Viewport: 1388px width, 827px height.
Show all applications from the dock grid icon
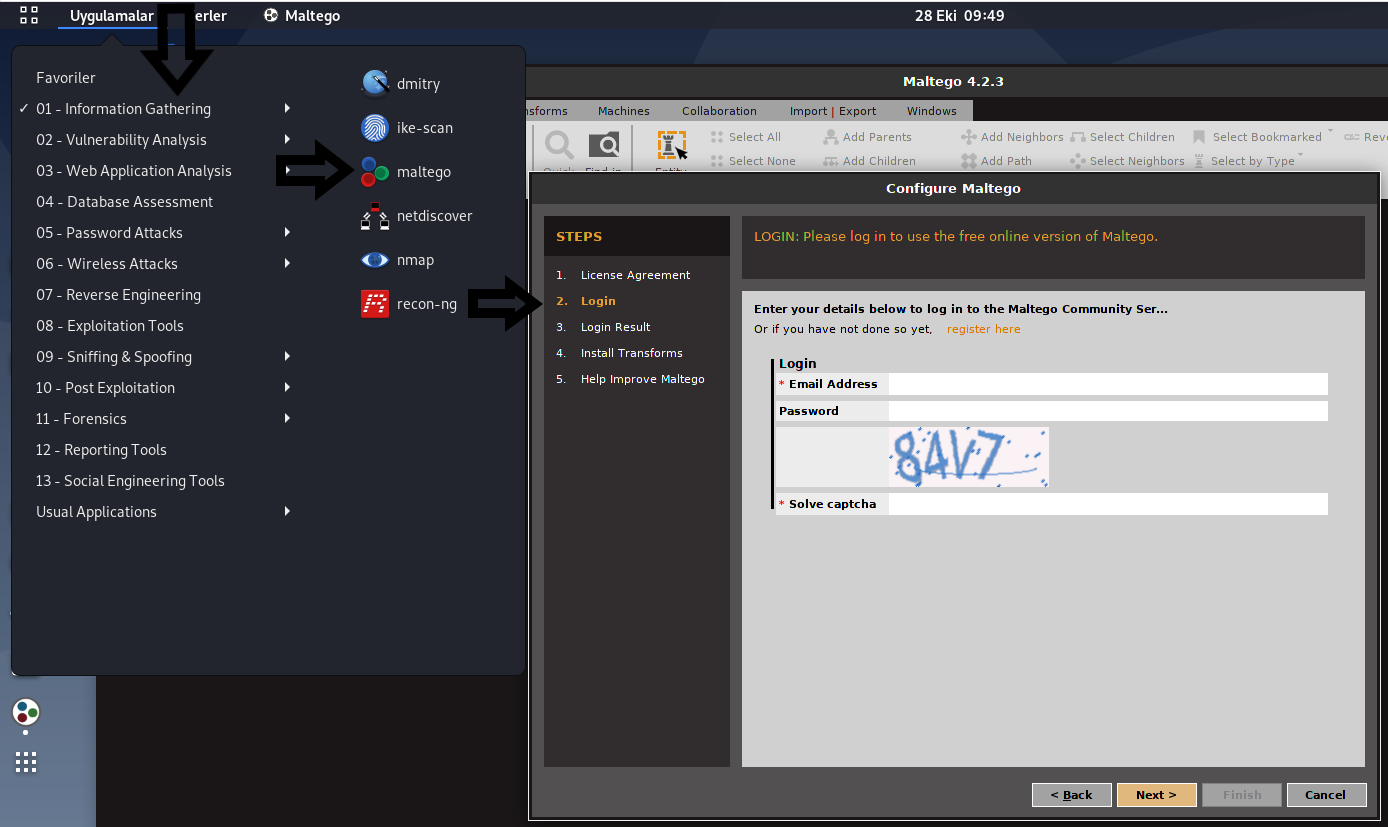click(26, 762)
